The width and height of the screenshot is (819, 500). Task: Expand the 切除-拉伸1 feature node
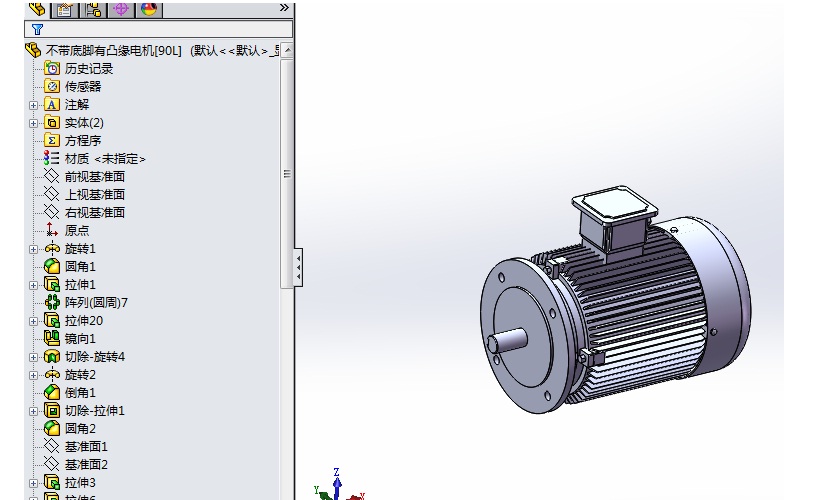33,411
